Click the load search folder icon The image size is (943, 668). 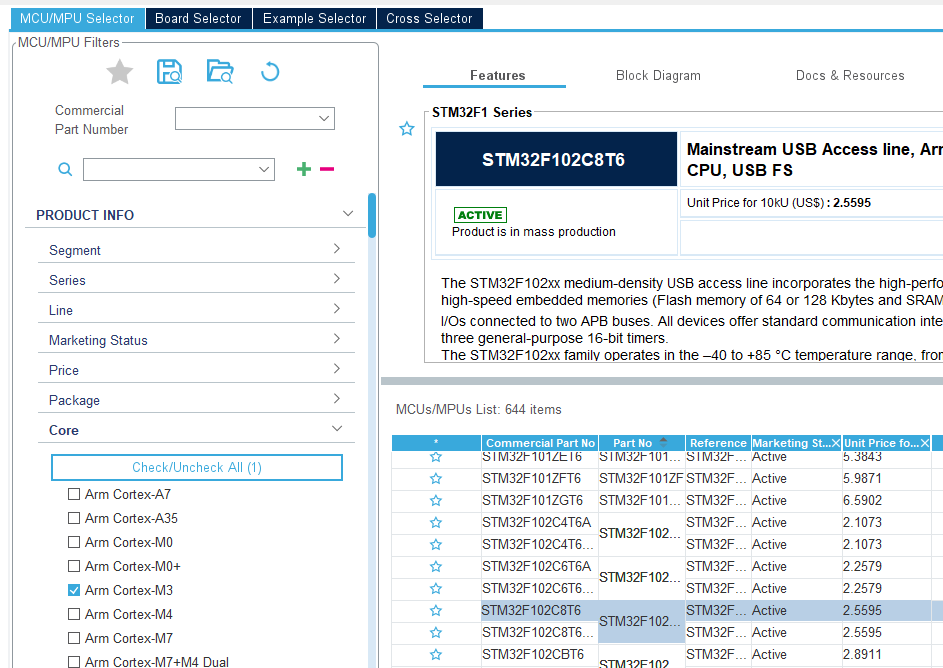(x=220, y=72)
